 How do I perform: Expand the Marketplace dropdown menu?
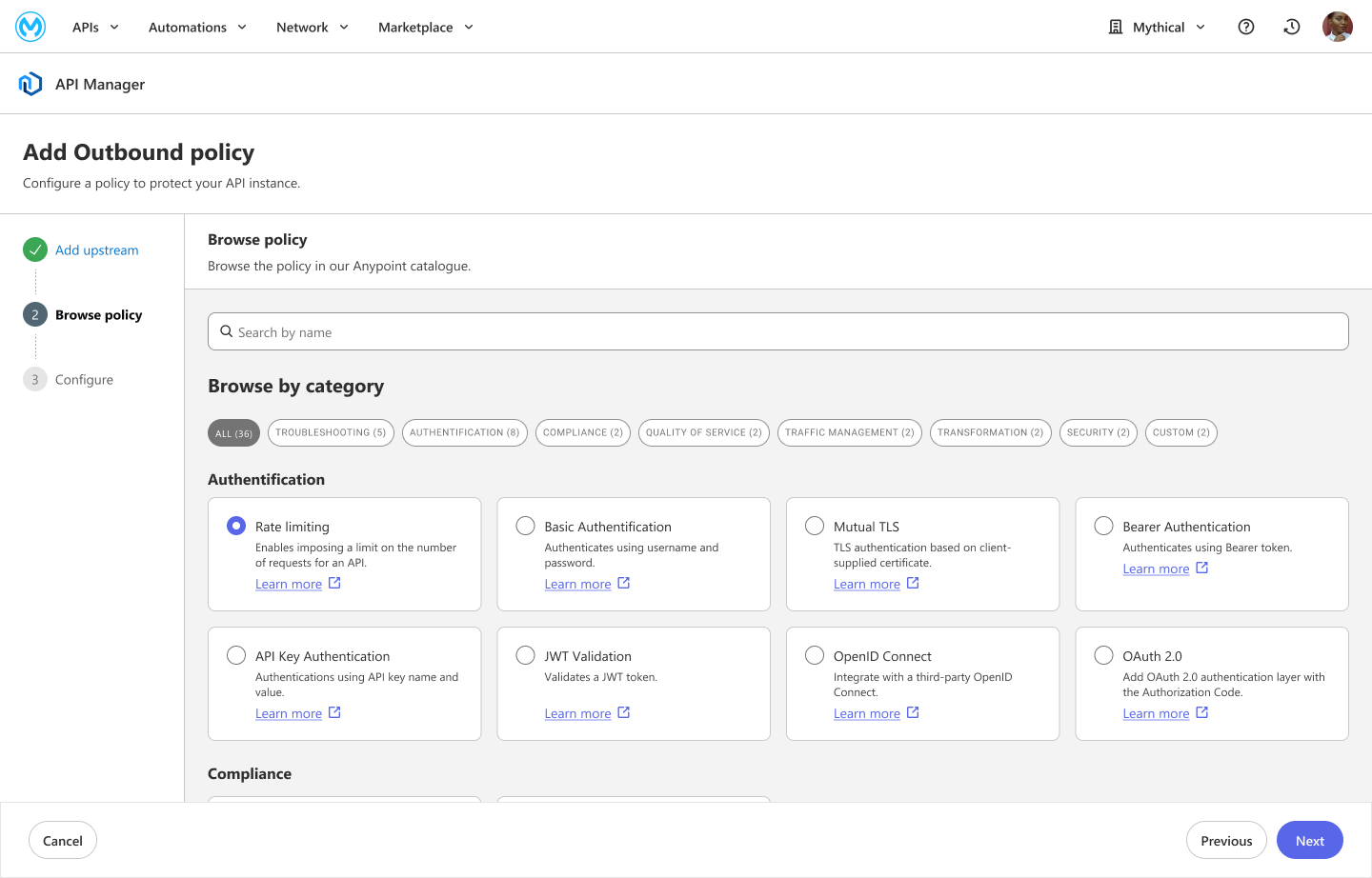pos(426,27)
